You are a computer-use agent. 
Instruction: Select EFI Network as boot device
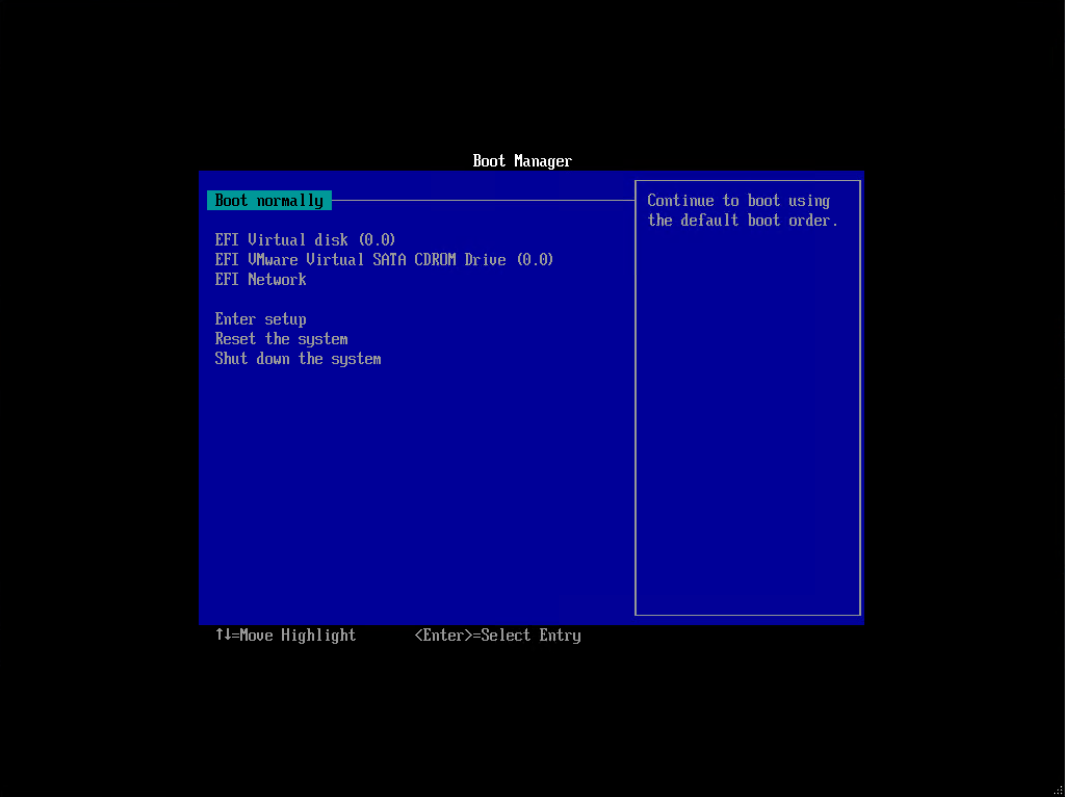[x=260, y=280]
